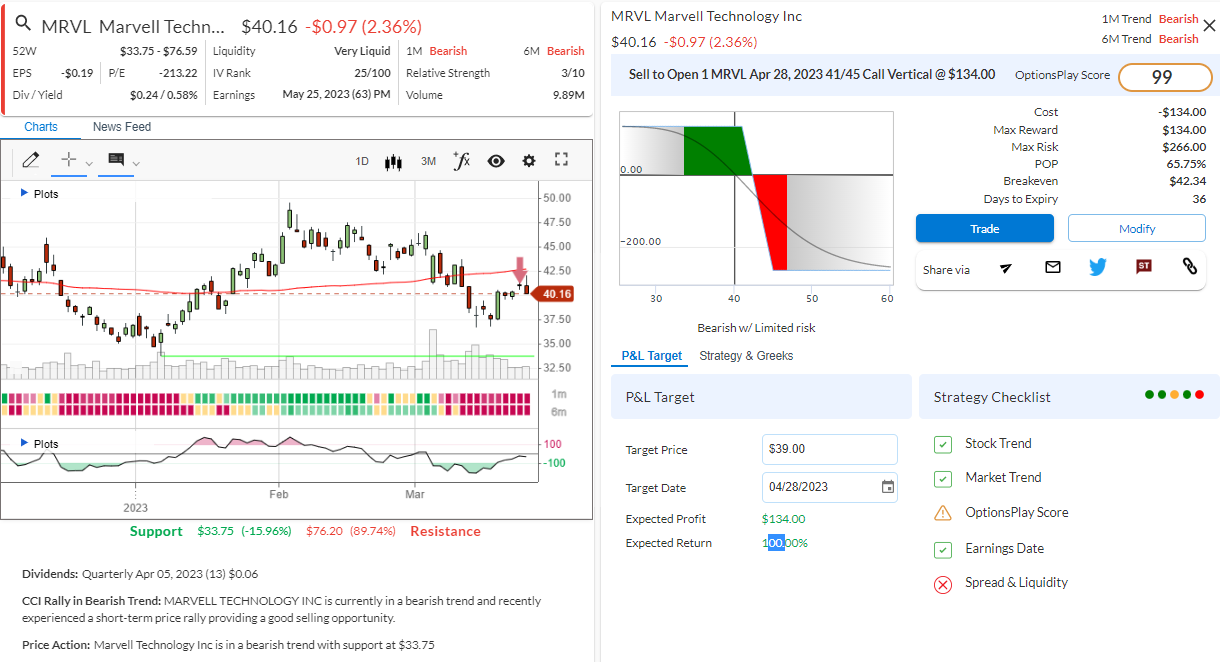Viewport: 1220px width, 662px height.
Task: Click the Earnings Date check icon
Action: (x=942, y=549)
